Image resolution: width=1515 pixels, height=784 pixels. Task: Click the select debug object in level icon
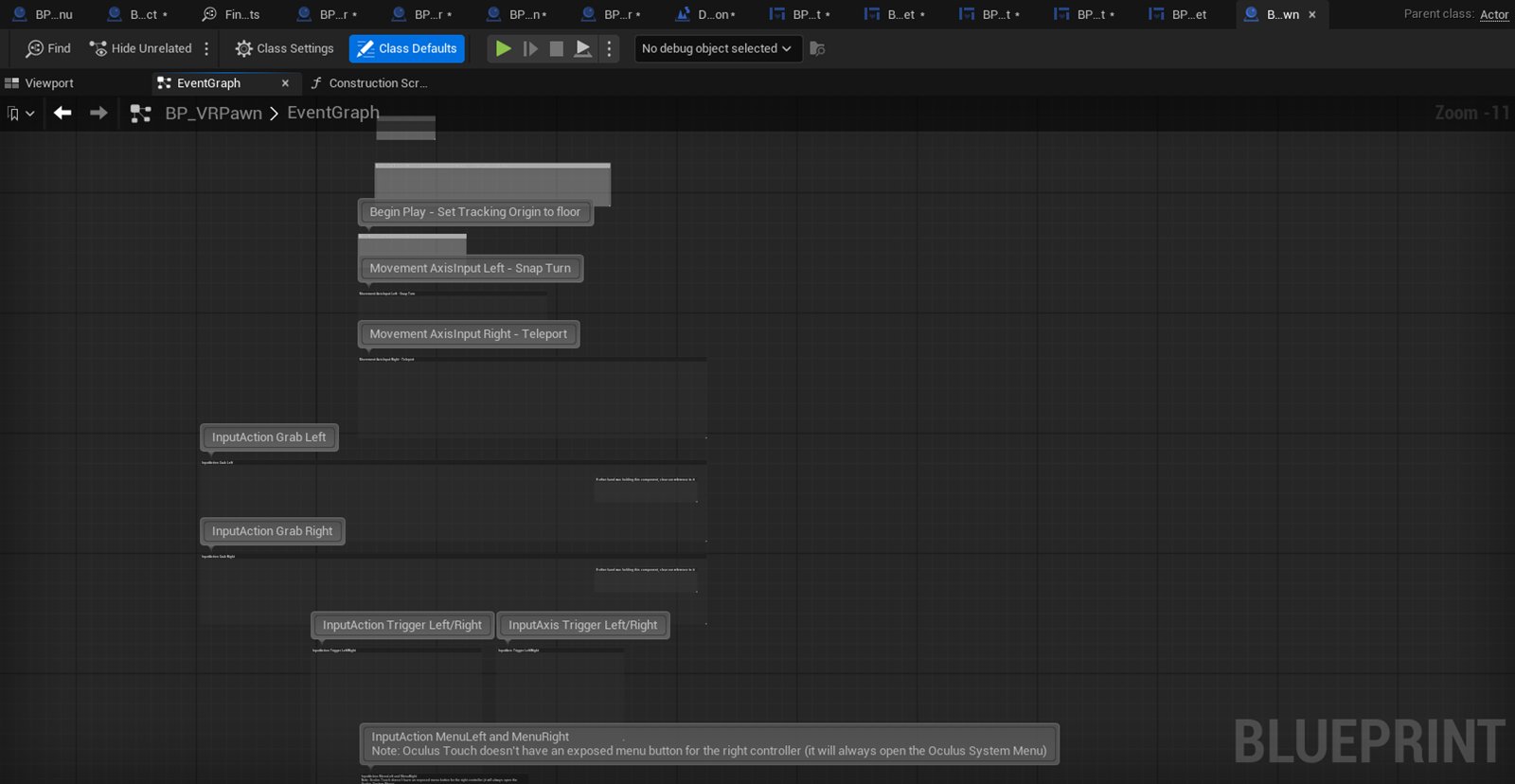coord(817,48)
